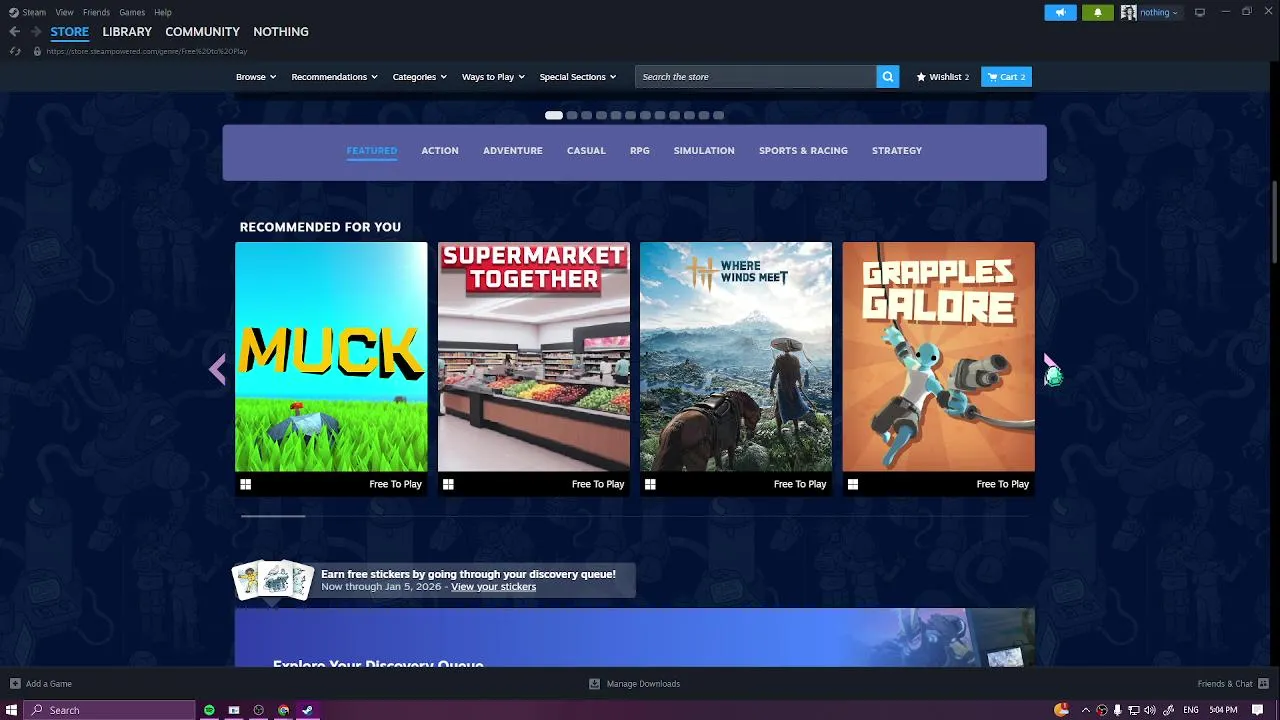This screenshot has height=720, width=1280.
Task: Click the Windows taskbar Search box
Action: 110,710
